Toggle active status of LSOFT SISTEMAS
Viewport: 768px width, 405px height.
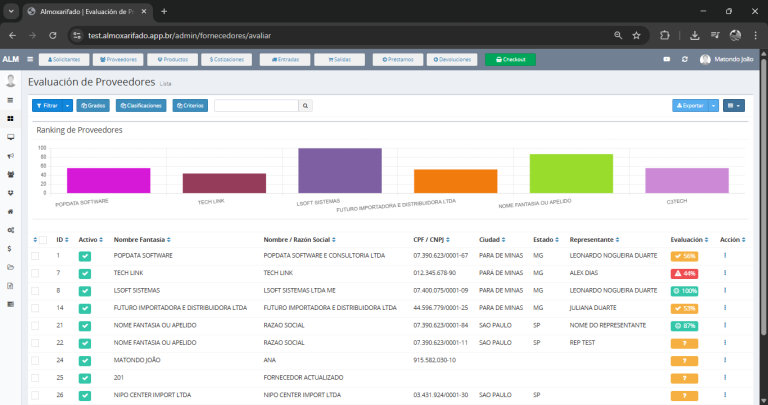pyautogui.click(x=85, y=290)
